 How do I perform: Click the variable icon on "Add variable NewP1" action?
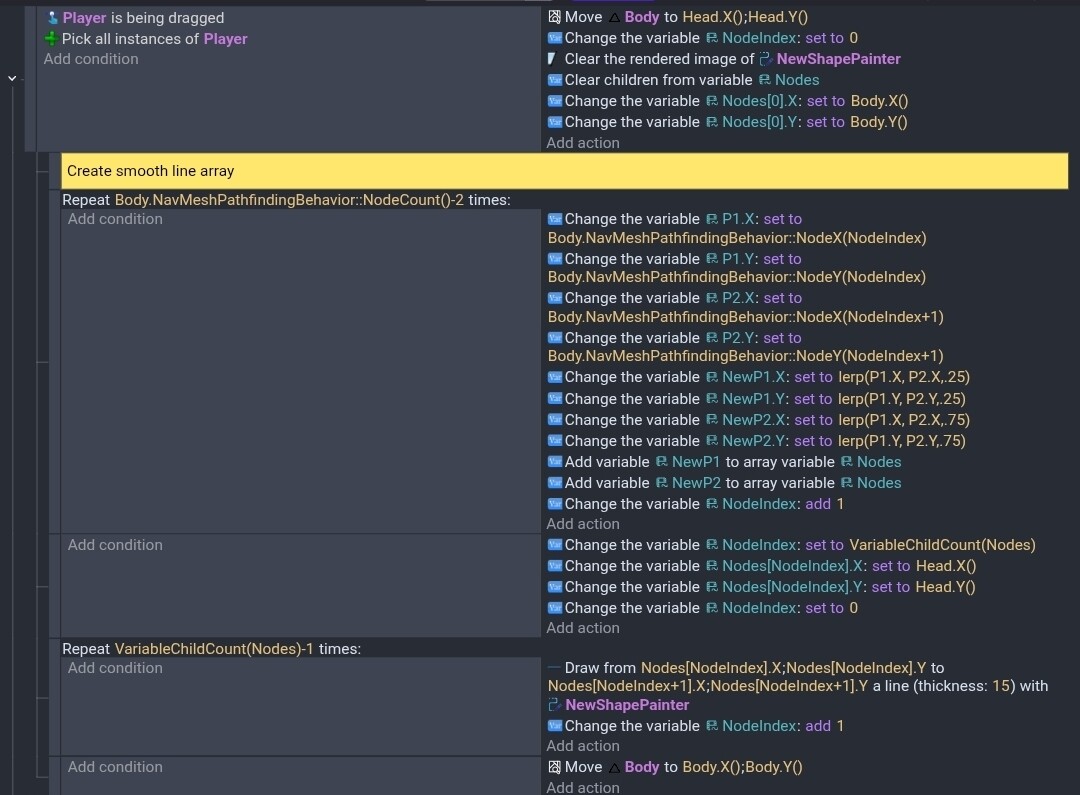[555, 462]
